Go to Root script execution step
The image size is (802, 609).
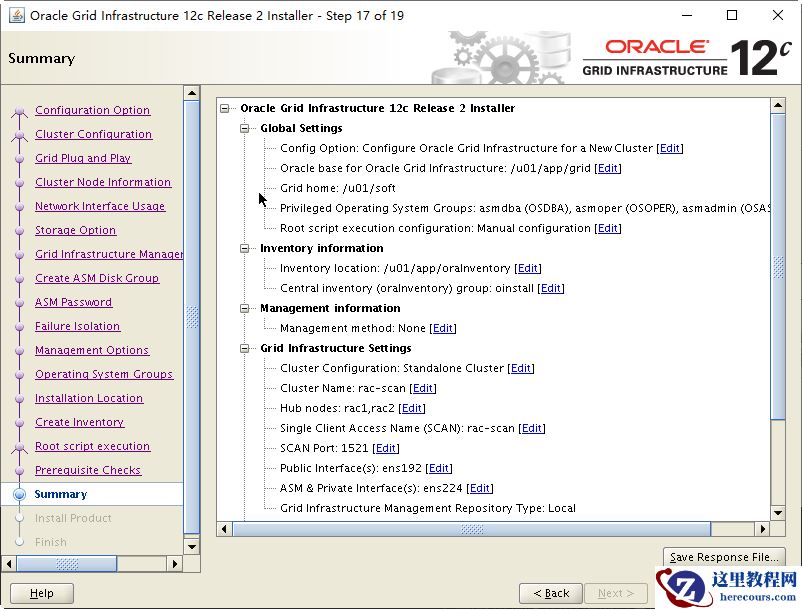pos(93,446)
